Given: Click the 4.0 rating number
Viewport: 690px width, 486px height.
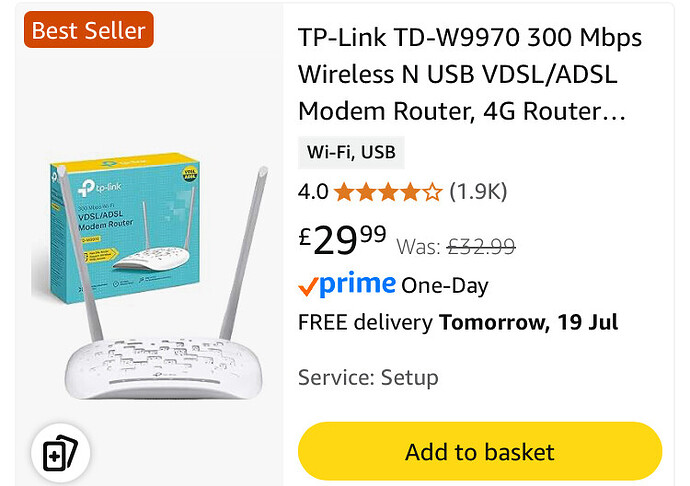Looking at the screenshot, I should (x=313, y=192).
